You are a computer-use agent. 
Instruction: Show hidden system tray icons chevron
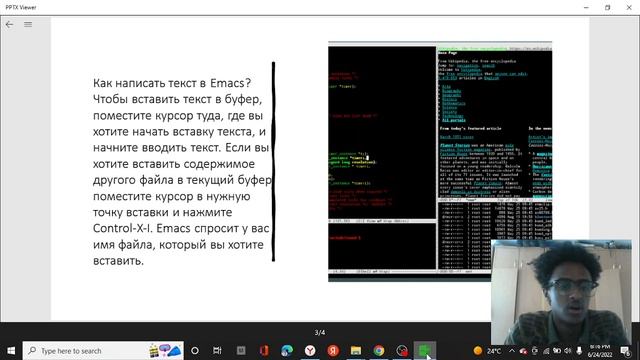coord(512,351)
